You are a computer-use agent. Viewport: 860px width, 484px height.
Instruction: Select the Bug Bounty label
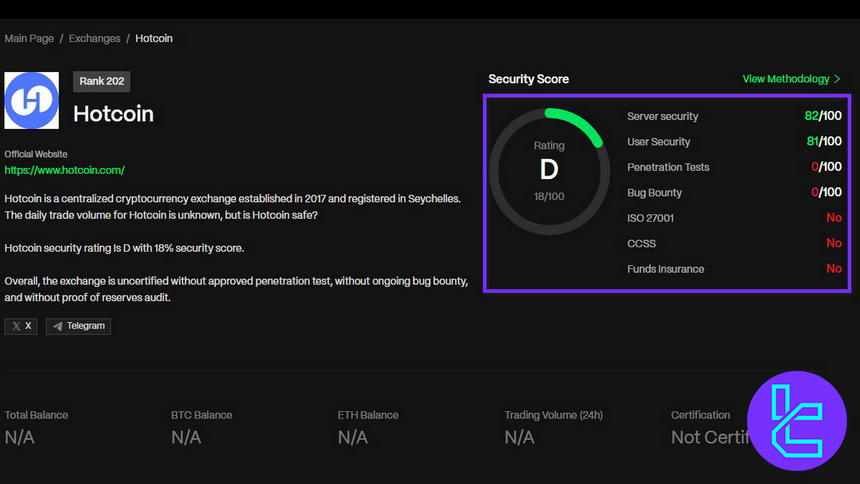(654, 193)
